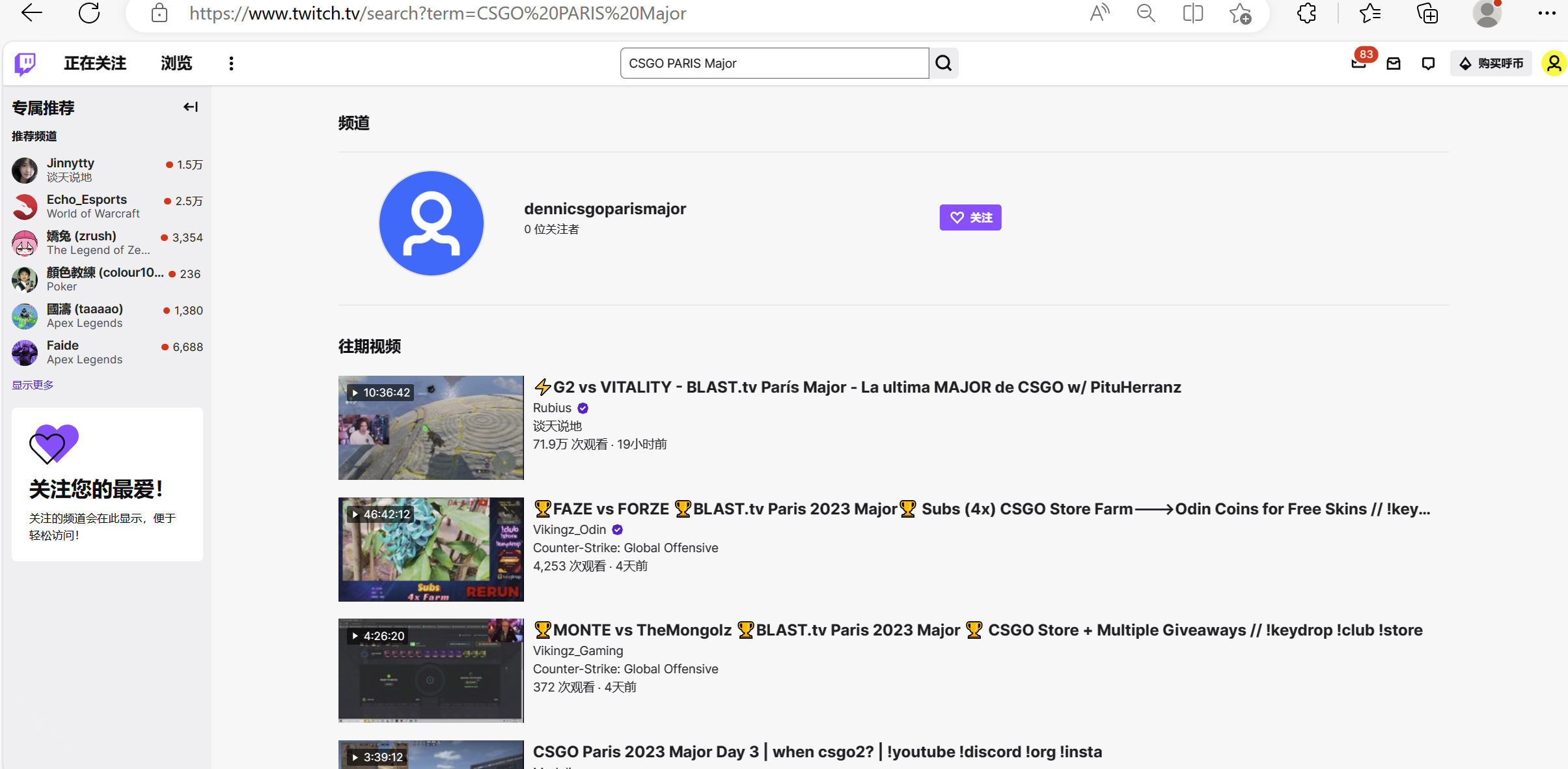Click Counter-Strike: Global Offensive under Vikingz_Gaming
1568x769 pixels.
pyautogui.click(x=626, y=669)
